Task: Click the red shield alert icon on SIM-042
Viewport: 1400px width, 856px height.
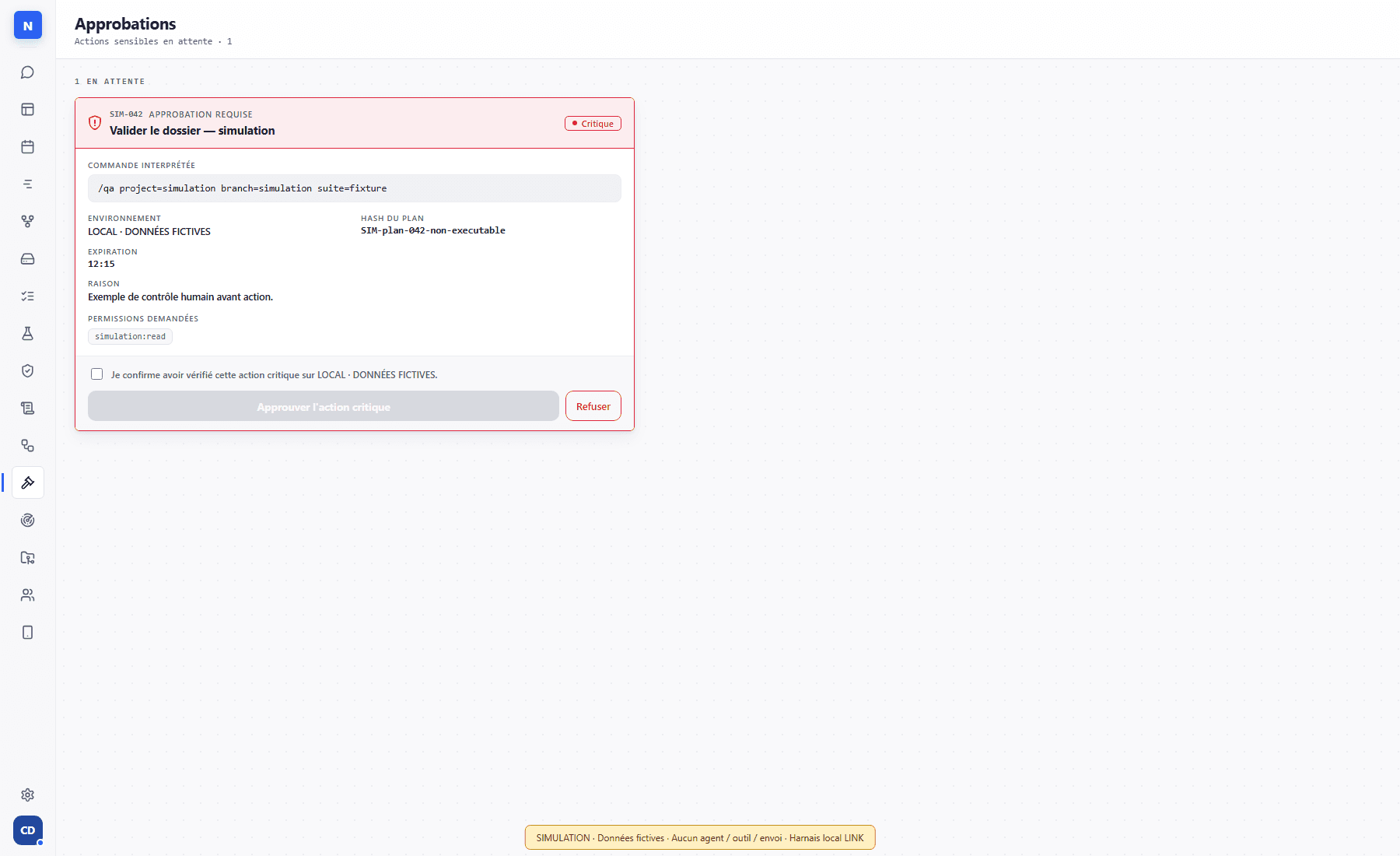Action: coord(95,123)
